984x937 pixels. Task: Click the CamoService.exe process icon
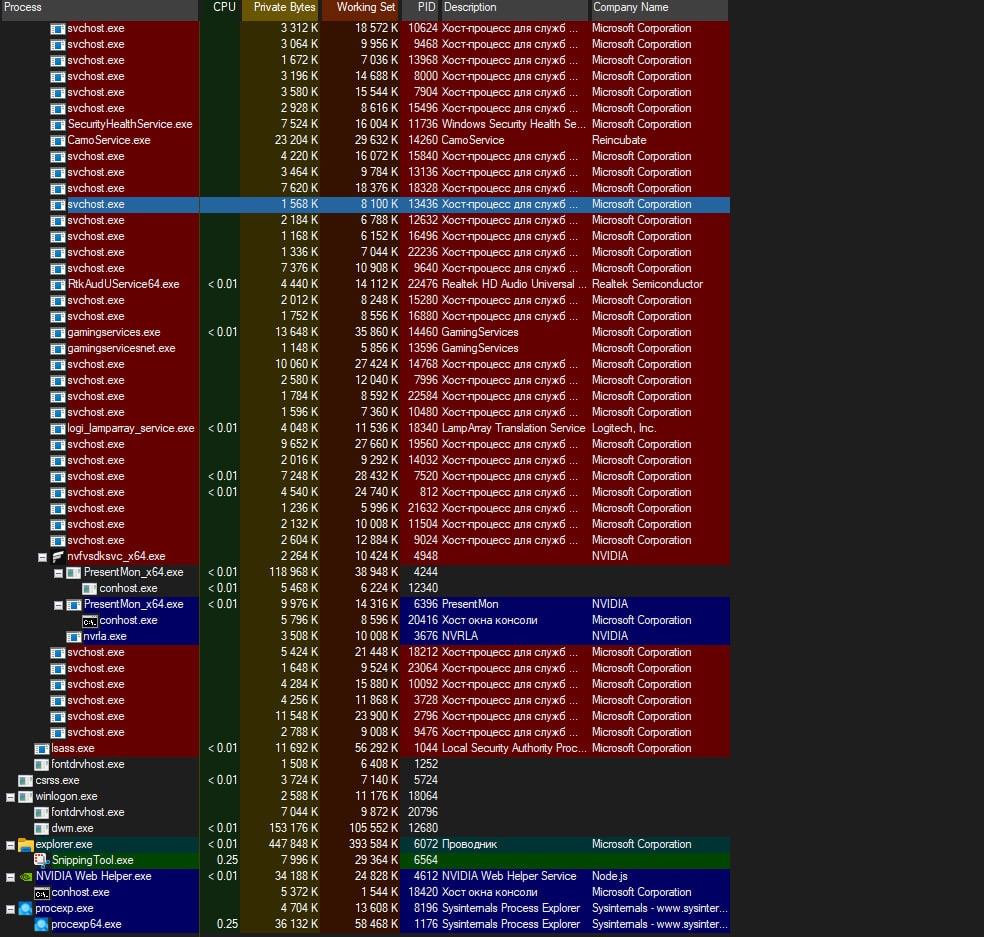tap(58, 141)
